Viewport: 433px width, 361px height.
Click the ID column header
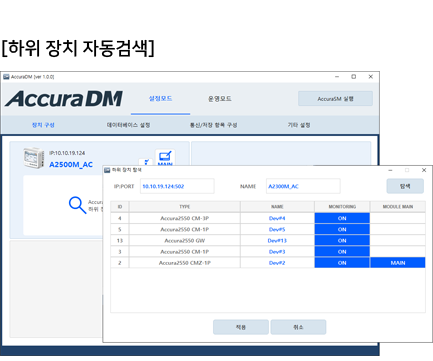[120, 207]
